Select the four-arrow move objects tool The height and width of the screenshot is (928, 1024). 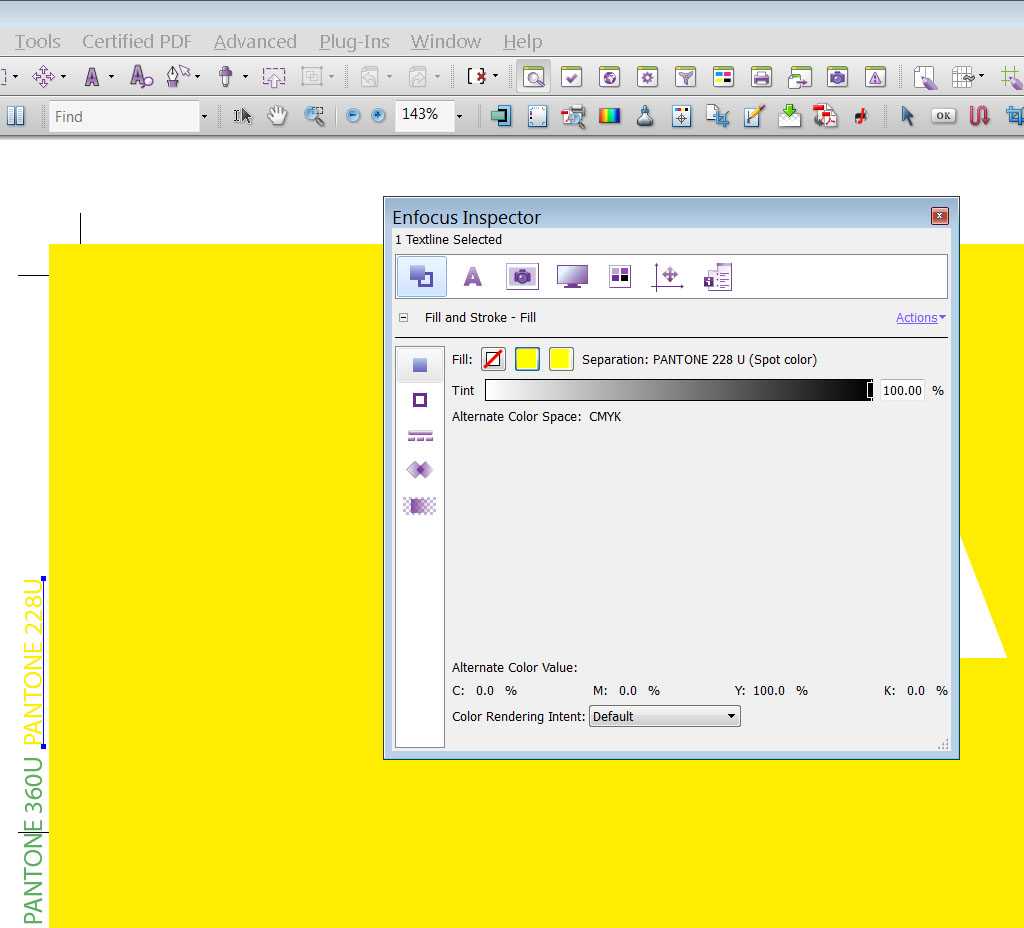pyautogui.click(x=43, y=76)
